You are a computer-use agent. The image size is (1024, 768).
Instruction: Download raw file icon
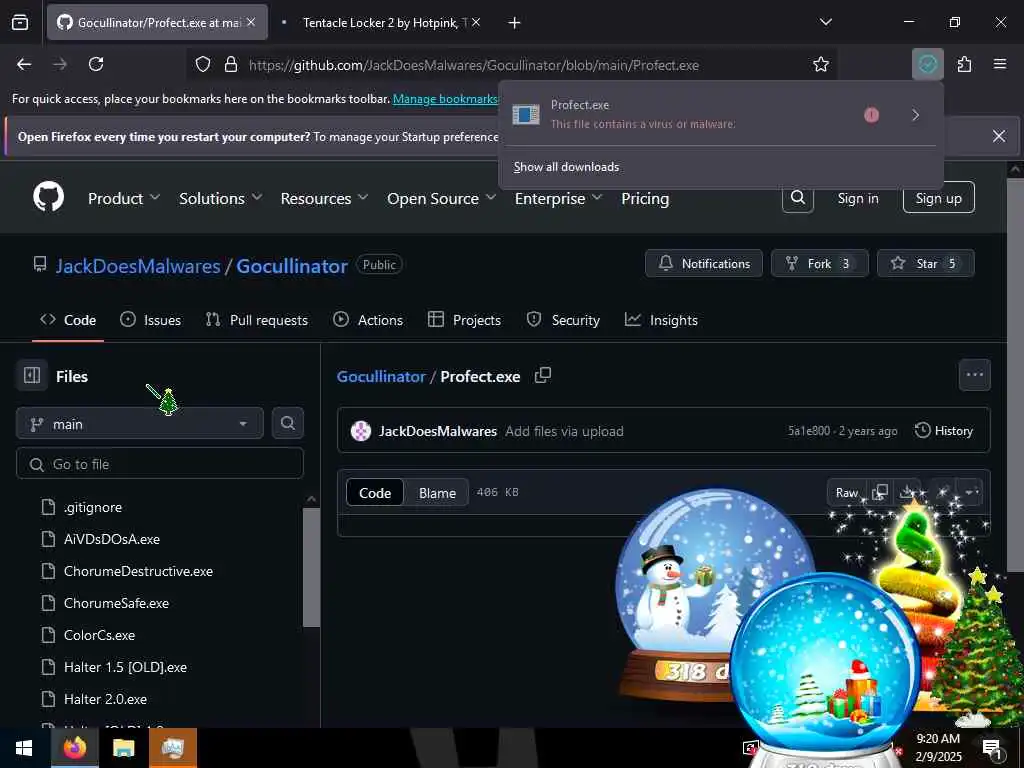click(x=907, y=492)
